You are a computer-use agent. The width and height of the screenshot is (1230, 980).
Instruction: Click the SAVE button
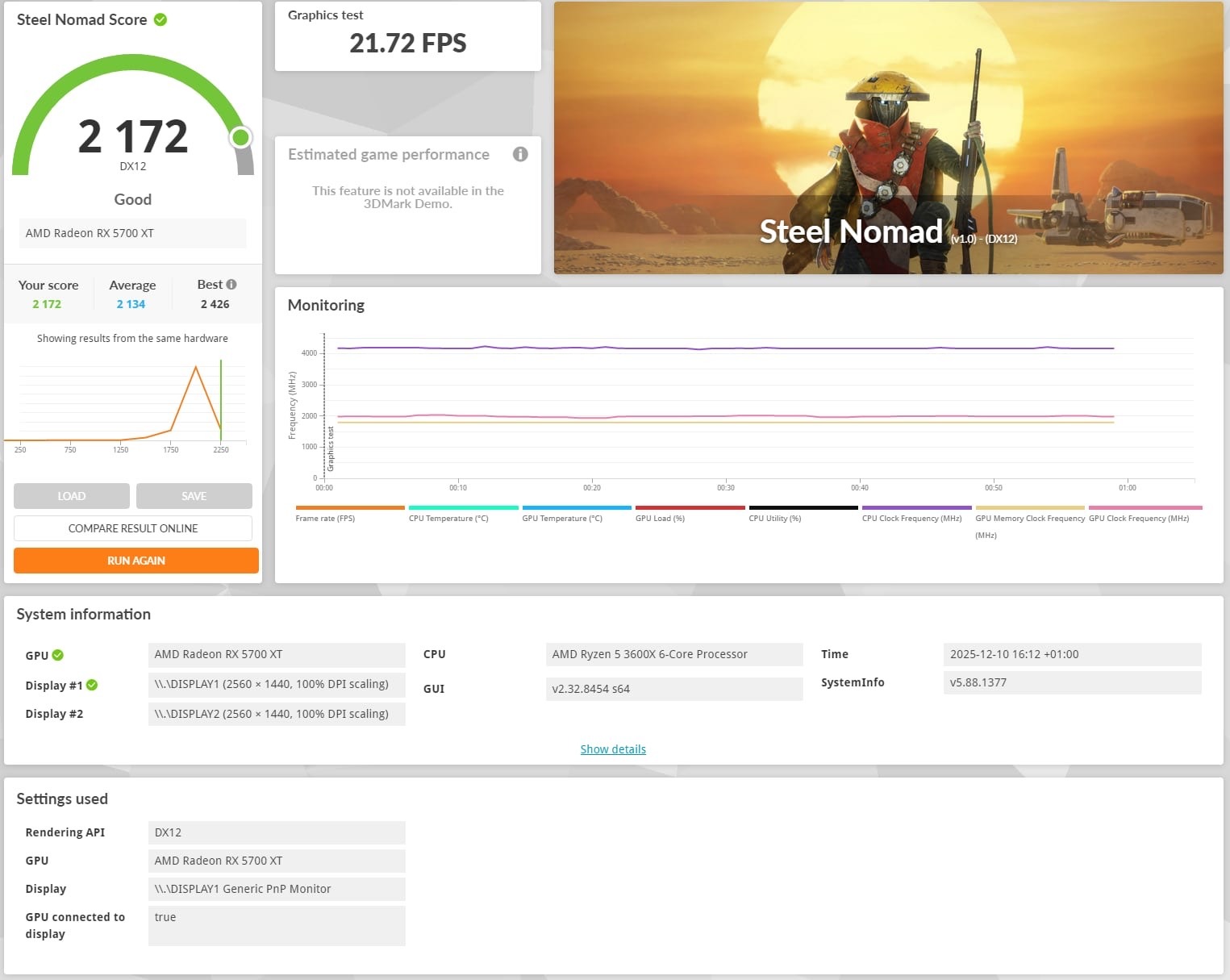(x=194, y=496)
